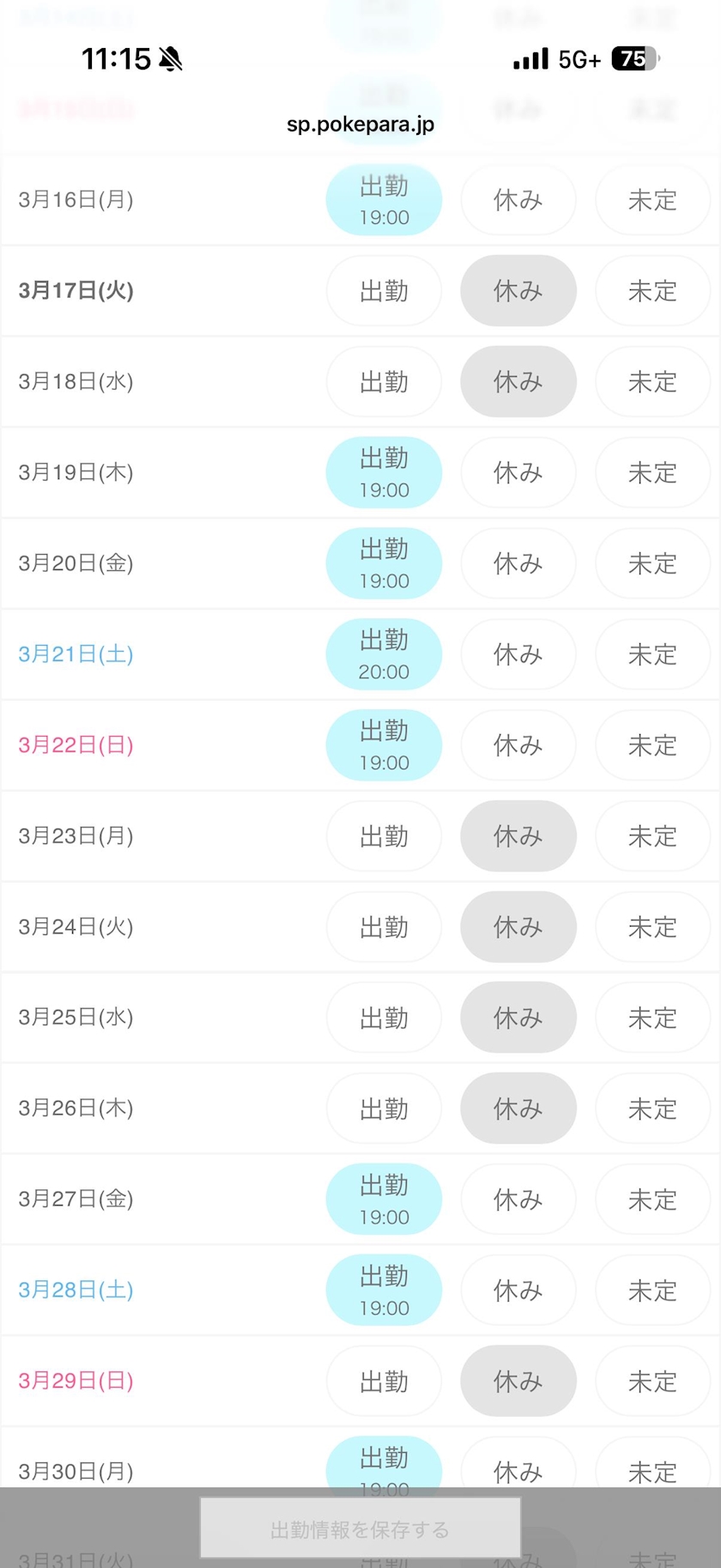Tap the muted bell icon in status bar
Image resolution: width=721 pixels, height=1568 pixels.
coord(171,59)
